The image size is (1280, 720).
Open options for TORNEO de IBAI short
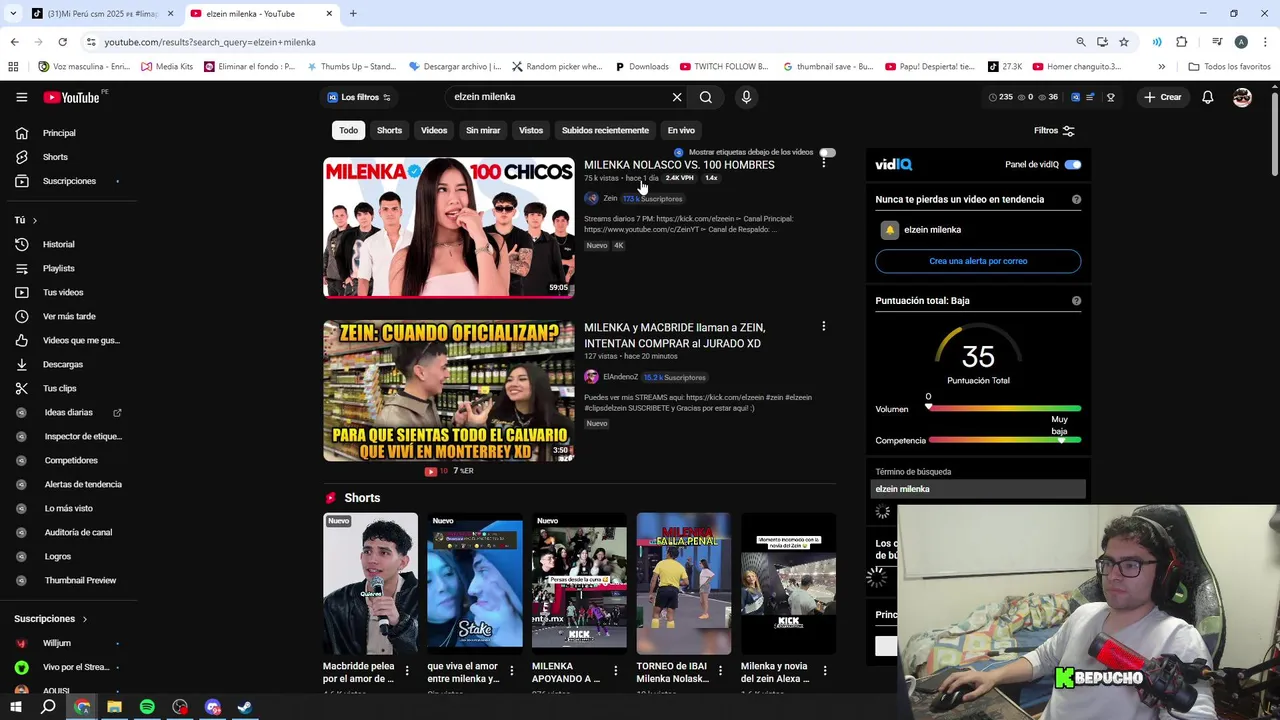coord(720,671)
